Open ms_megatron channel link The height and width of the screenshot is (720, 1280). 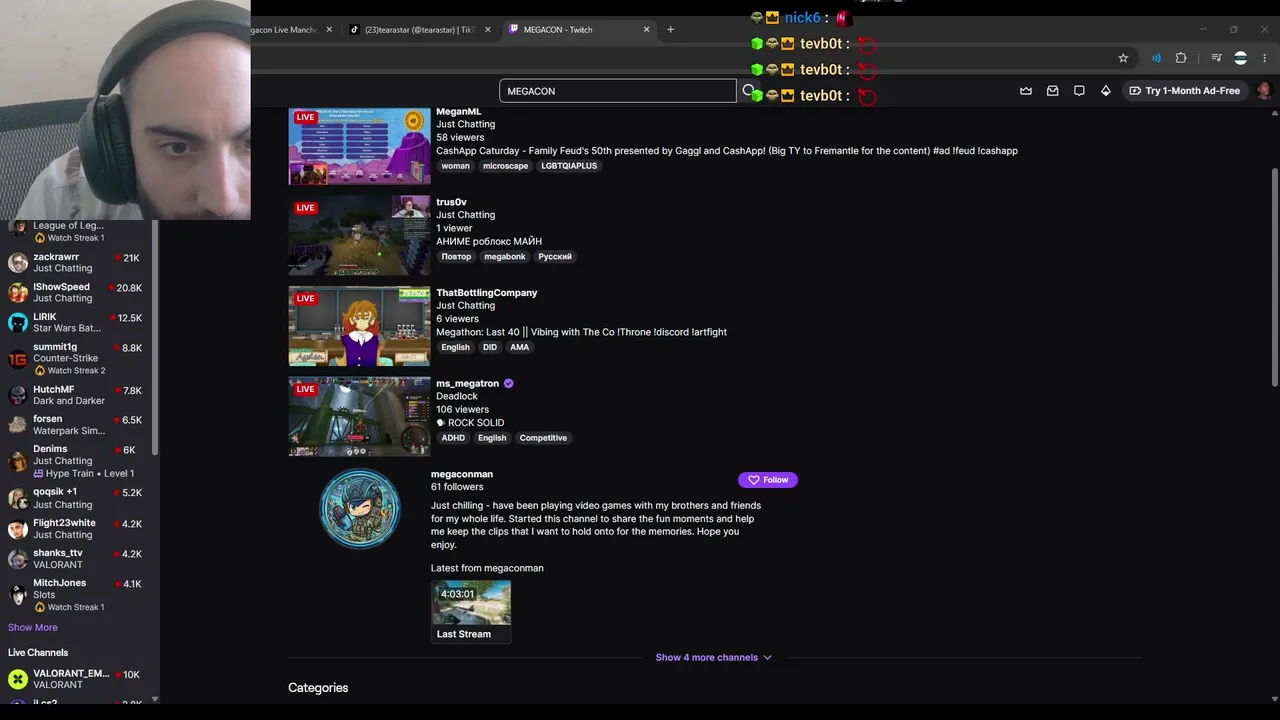click(x=467, y=384)
